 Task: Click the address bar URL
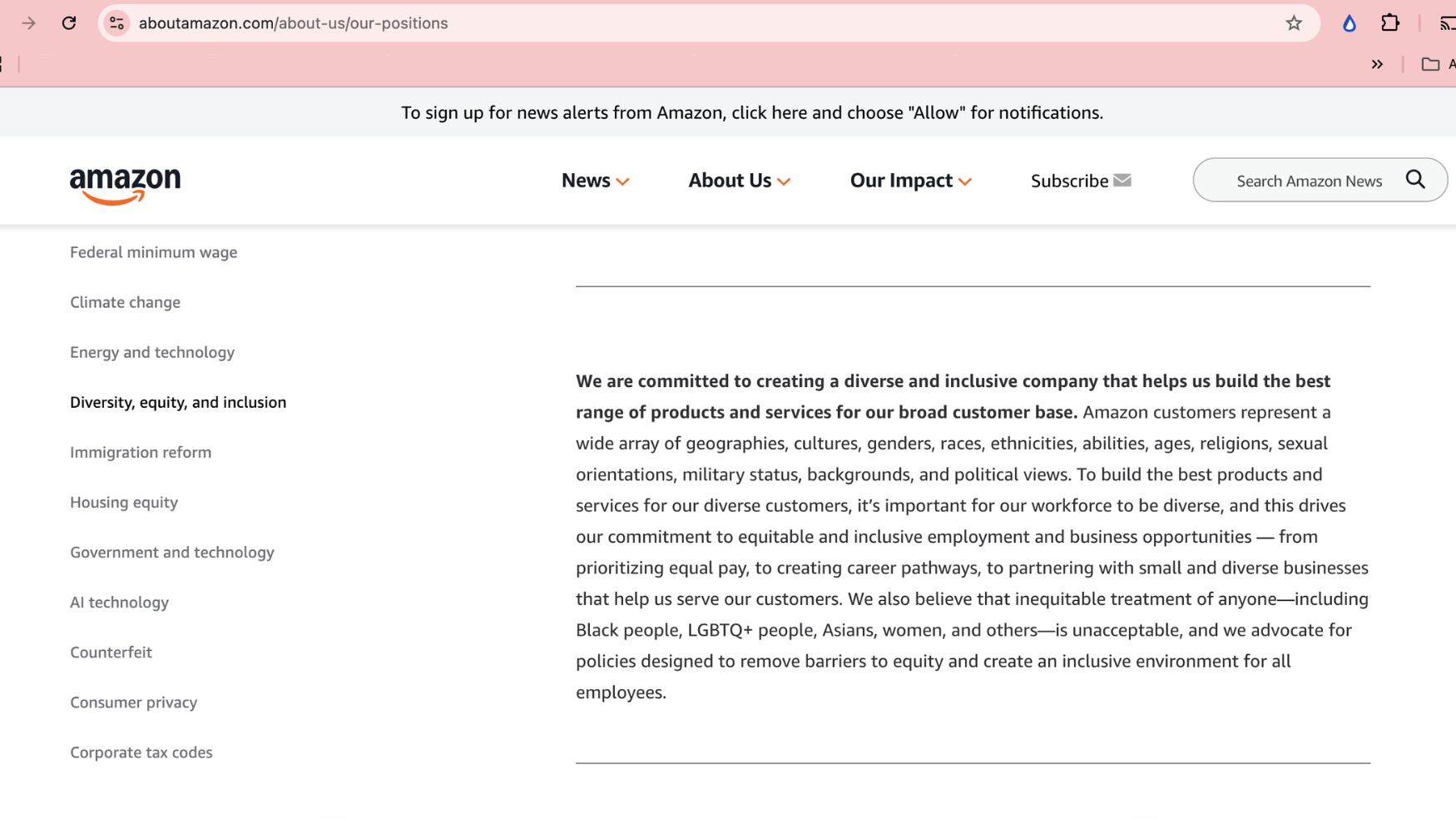pos(293,23)
